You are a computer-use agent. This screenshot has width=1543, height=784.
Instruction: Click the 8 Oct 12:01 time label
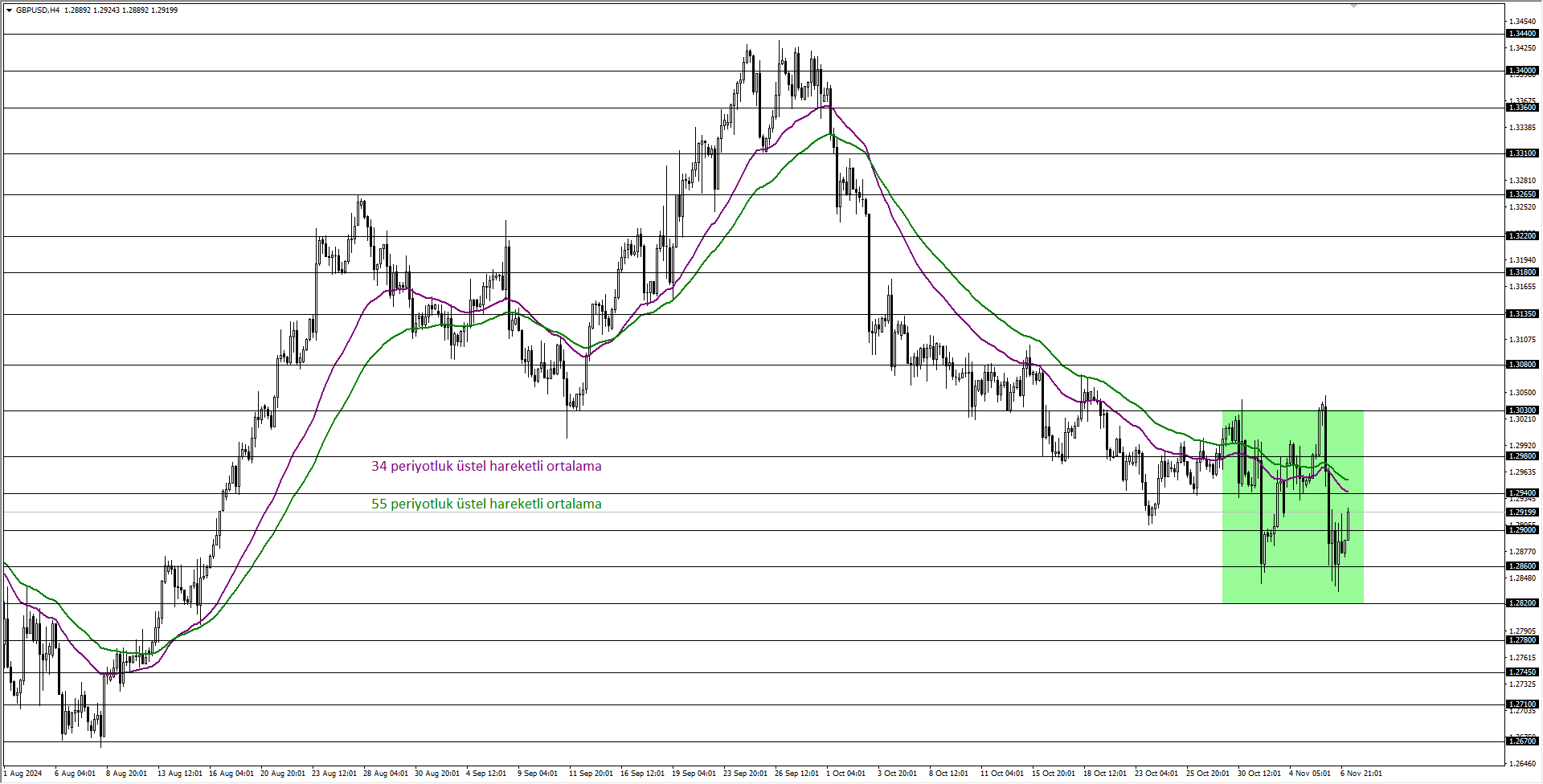[949, 774]
